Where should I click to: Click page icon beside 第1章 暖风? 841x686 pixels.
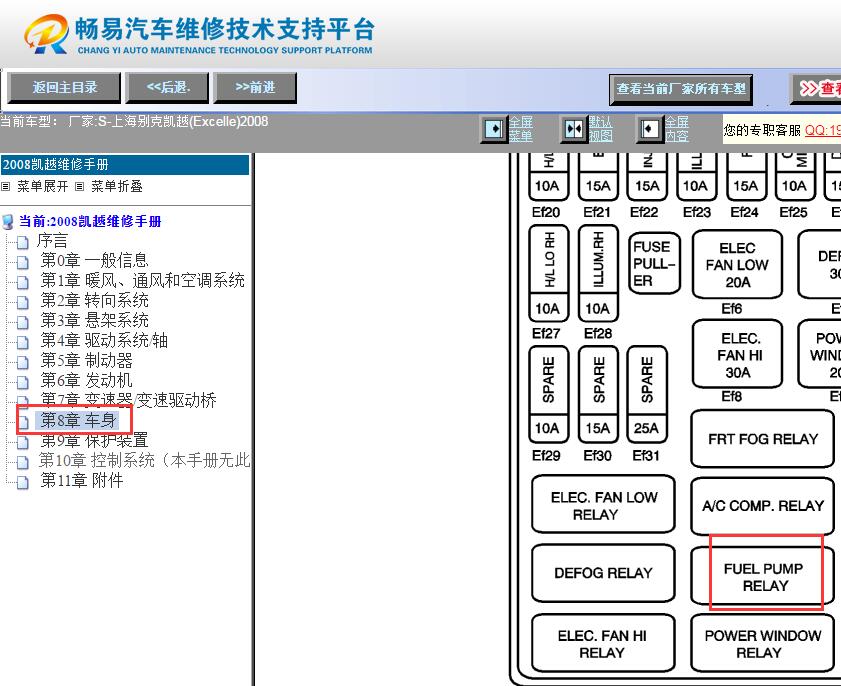tap(23, 282)
